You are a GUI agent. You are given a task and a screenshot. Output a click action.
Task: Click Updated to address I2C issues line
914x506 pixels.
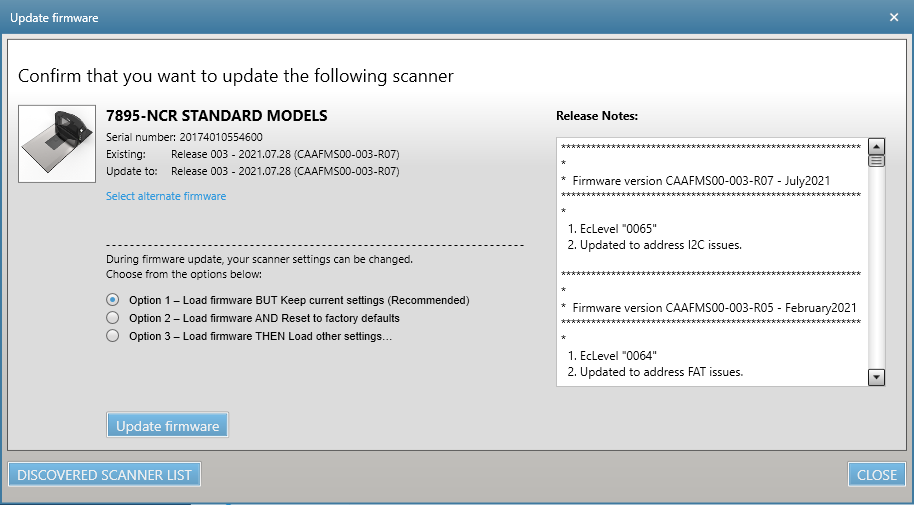(x=655, y=245)
